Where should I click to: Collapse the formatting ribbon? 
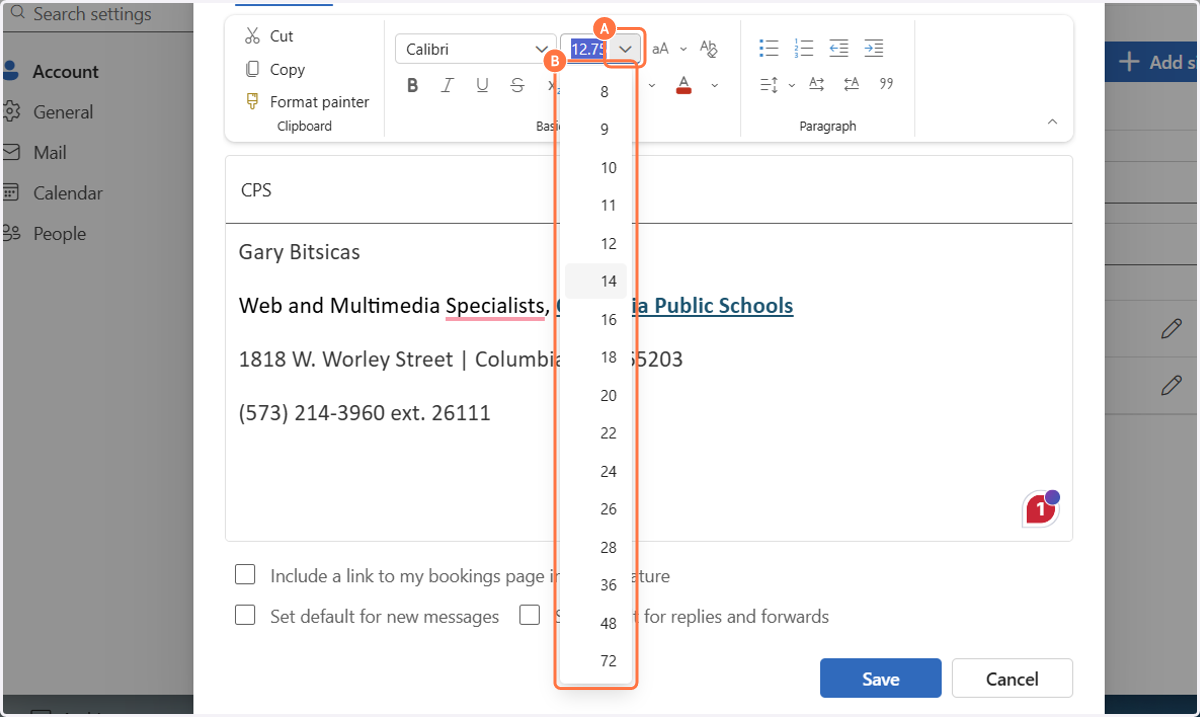click(1052, 122)
